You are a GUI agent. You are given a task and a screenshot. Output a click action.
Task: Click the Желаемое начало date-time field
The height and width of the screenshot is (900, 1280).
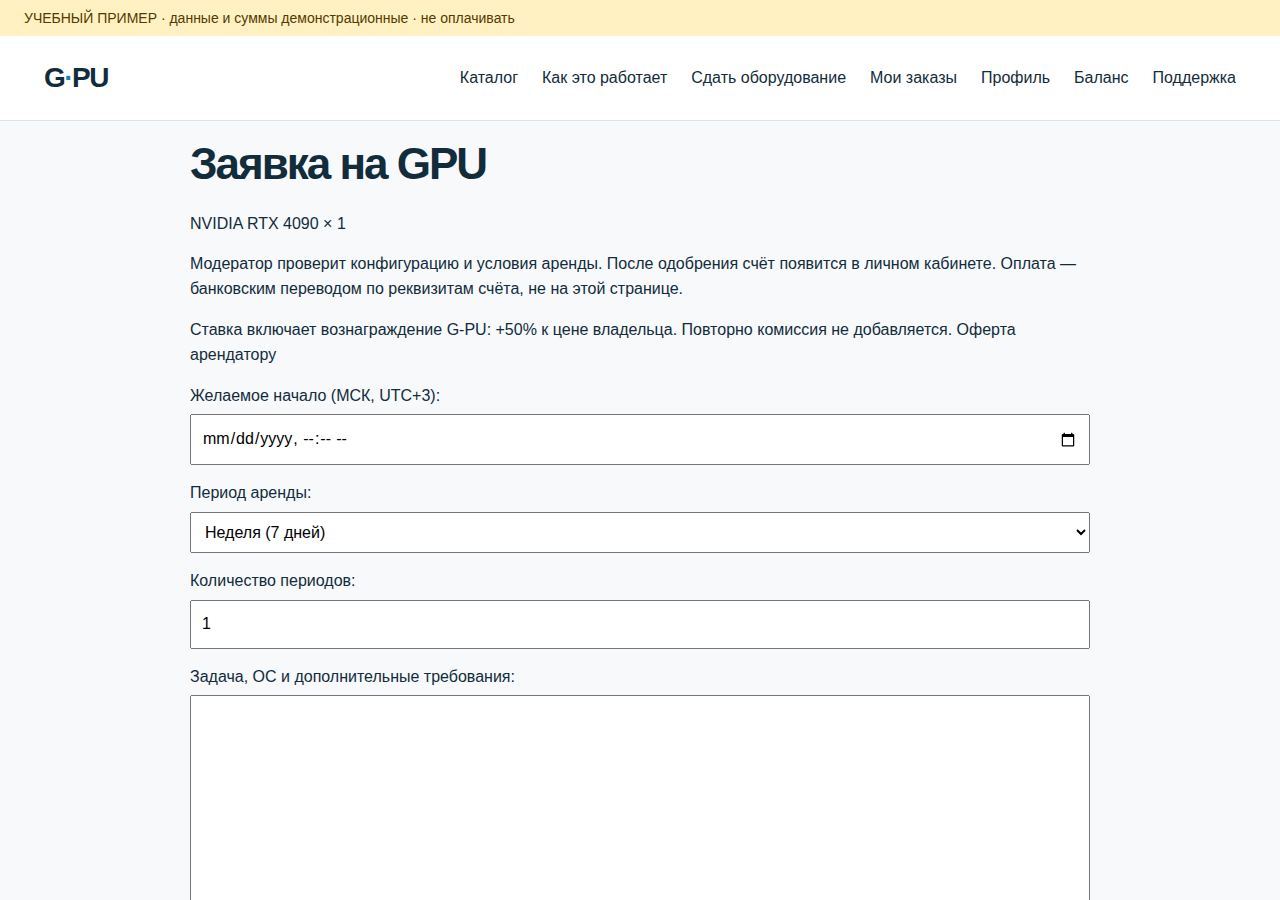click(640, 440)
